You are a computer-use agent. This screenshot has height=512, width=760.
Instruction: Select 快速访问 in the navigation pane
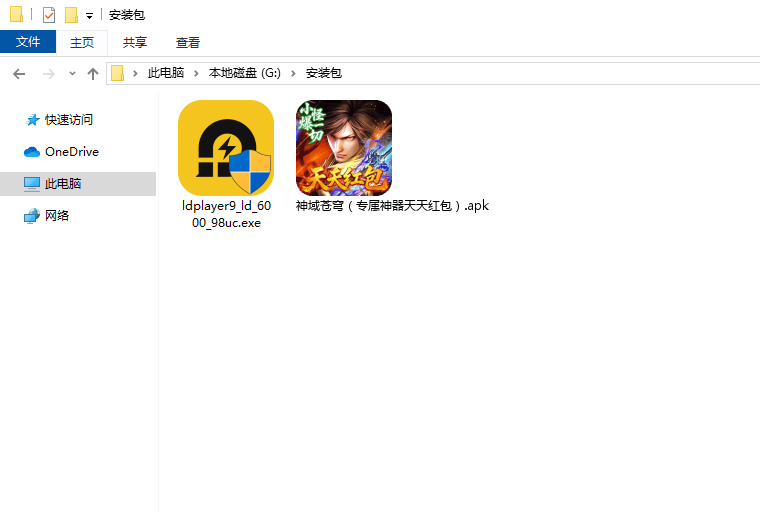(68, 120)
